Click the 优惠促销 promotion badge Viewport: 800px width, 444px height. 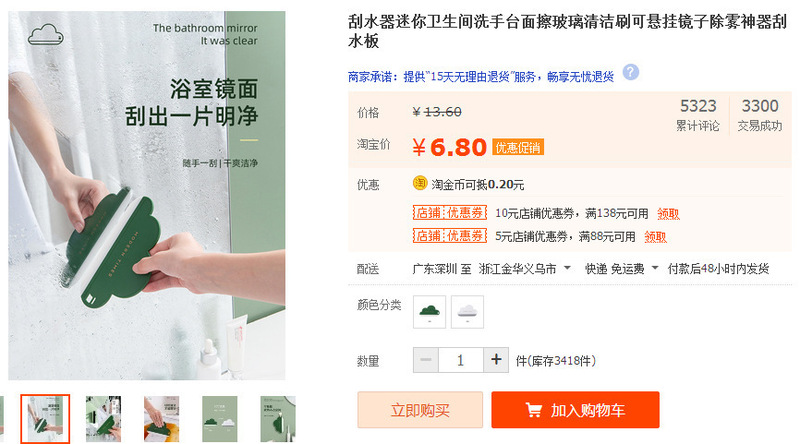tap(518, 147)
